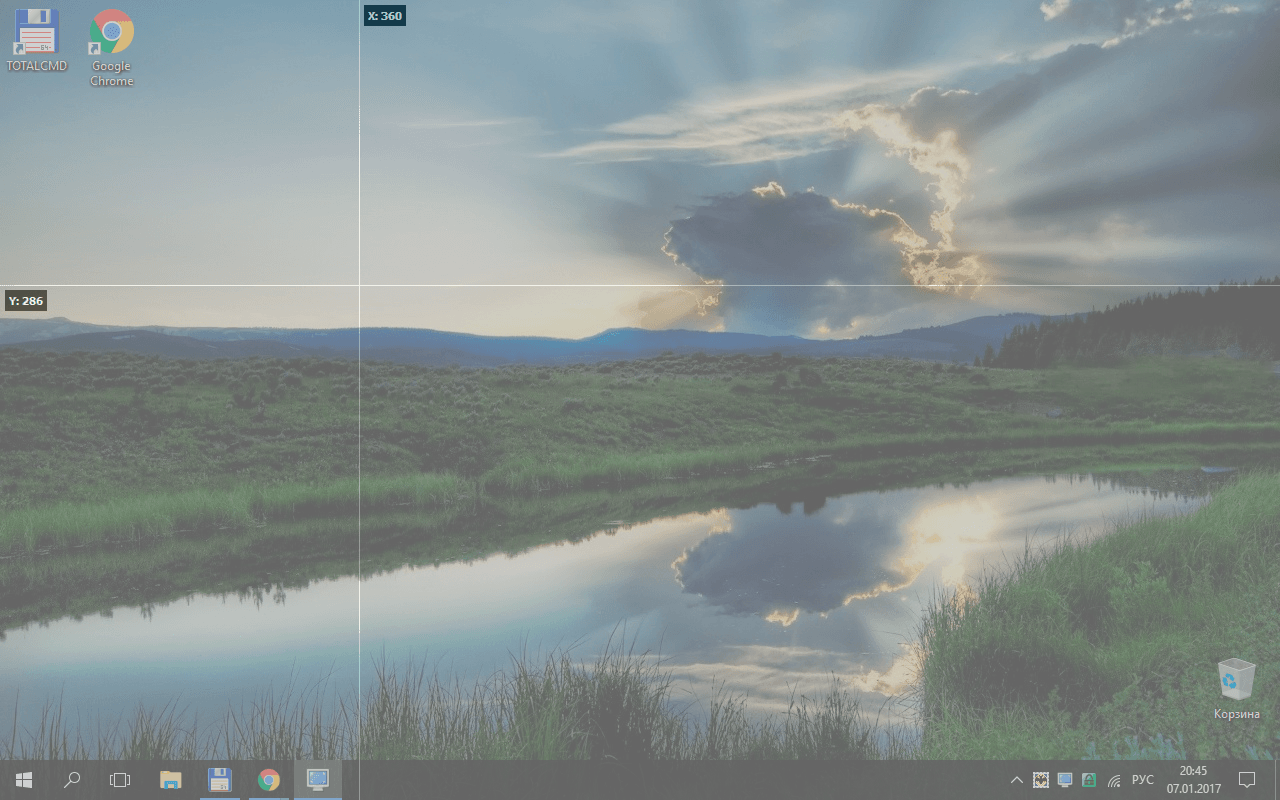Open taskbar search with the magnifier icon
This screenshot has width=1280, height=800.
(72, 780)
